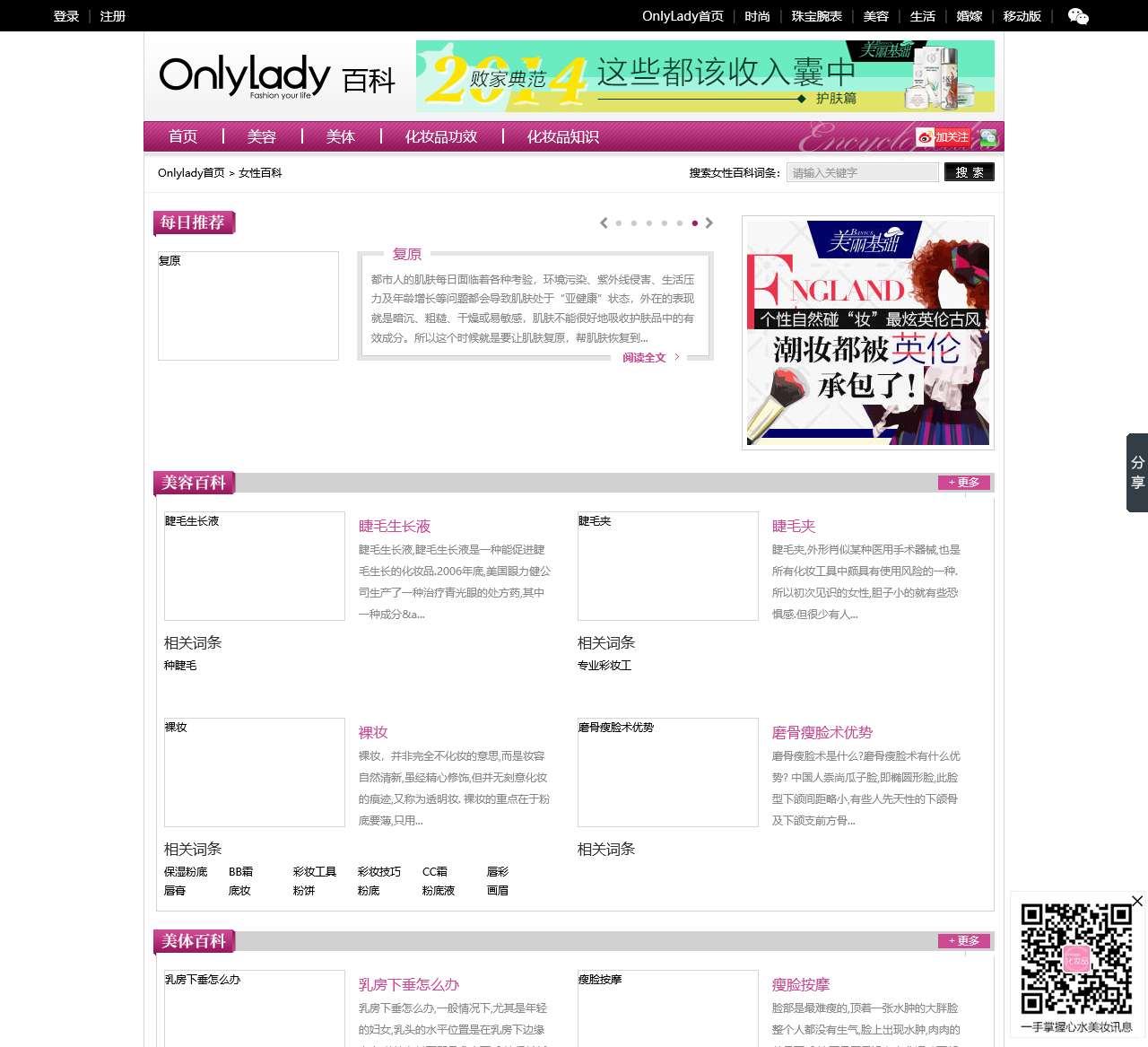Click the Onlylady 百科 logo
Image resolution: width=1148 pixels, height=1047 pixels.
pyautogui.click(x=277, y=78)
